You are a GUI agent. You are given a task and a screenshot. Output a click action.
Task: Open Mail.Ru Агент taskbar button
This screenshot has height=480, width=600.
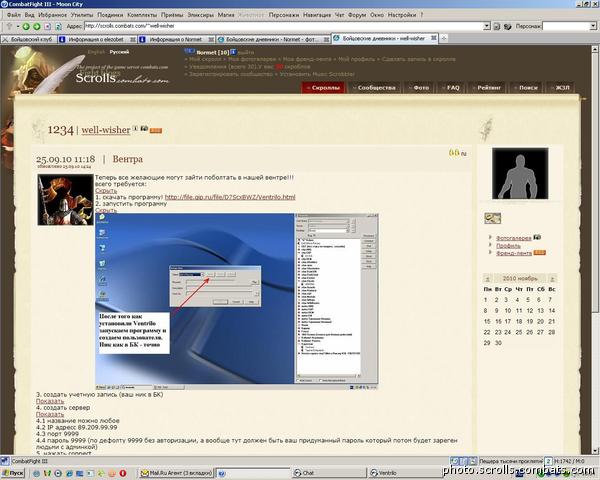[176, 473]
